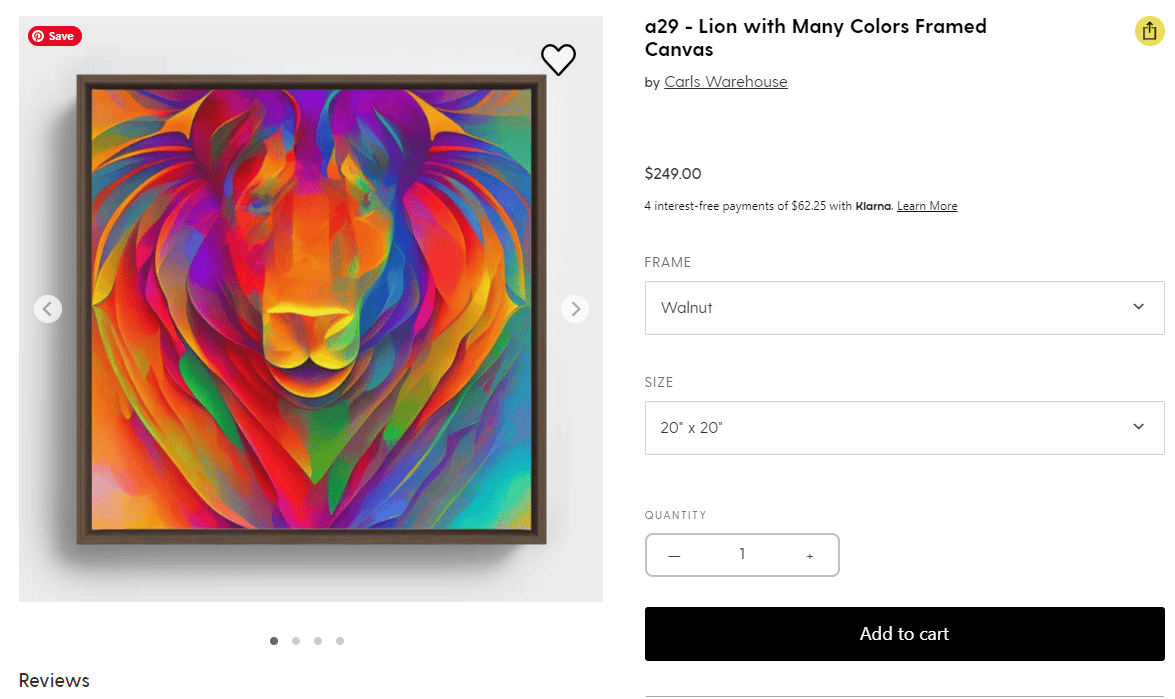The height and width of the screenshot is (699, 1175).
Task: Go to next product image
Action: pos(574,309)
